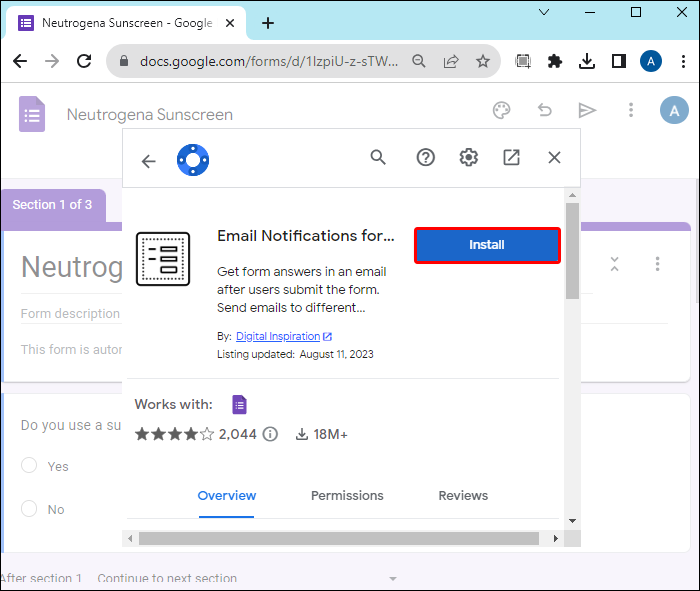Open the customize theme palette icon
Screen dimensions: 700x591
[501, 110]
